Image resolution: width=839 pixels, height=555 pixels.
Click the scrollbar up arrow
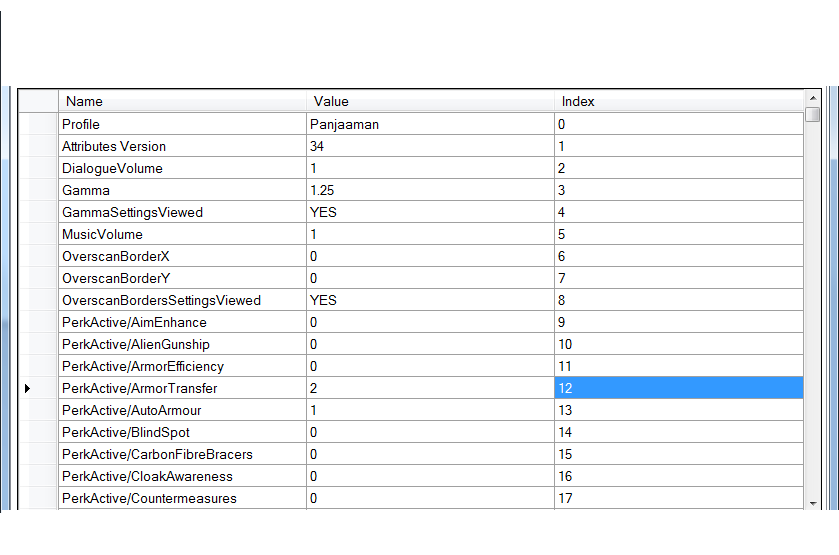(812, 99)
